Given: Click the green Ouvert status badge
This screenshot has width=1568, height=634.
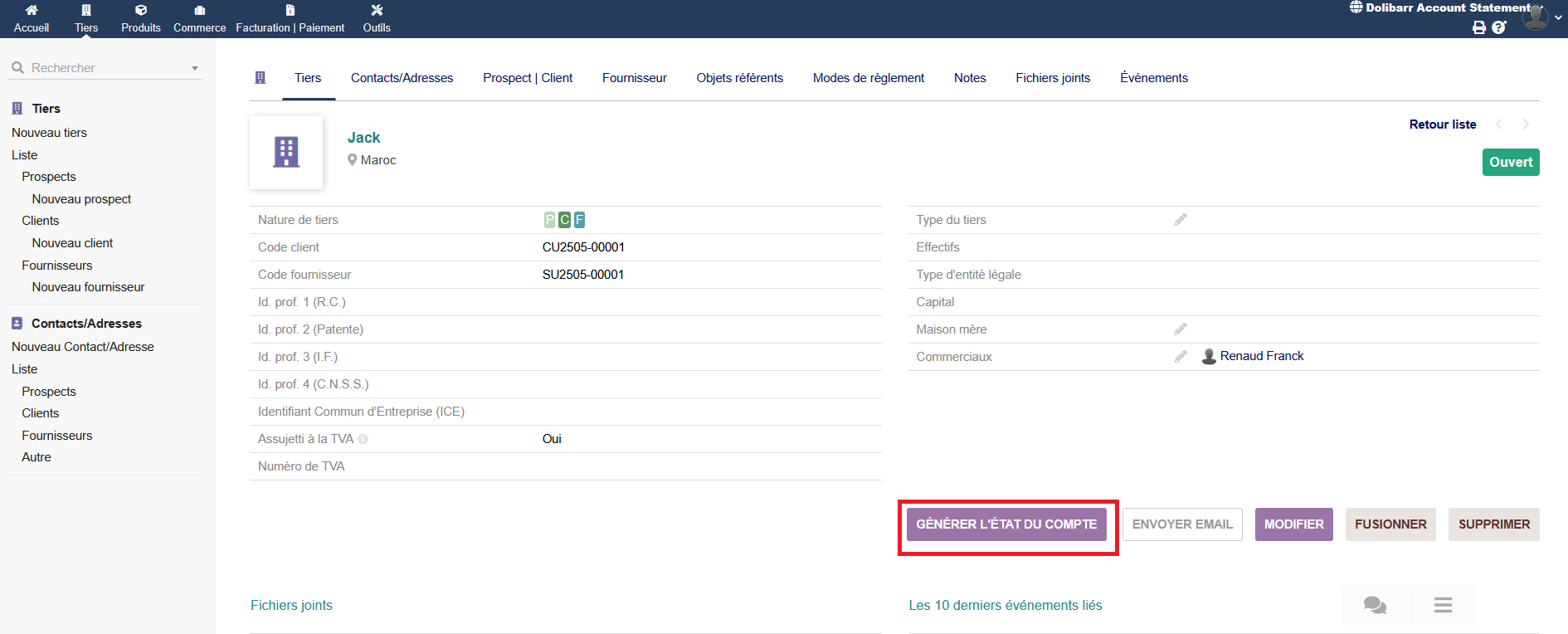Looking at the screenshot, I should [x=1510, y=163].
